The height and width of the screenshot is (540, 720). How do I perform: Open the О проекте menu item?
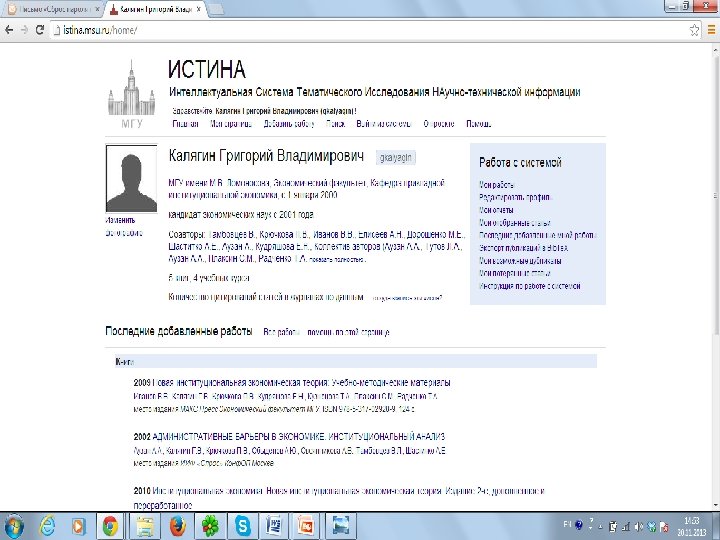(x=439, y=124)
